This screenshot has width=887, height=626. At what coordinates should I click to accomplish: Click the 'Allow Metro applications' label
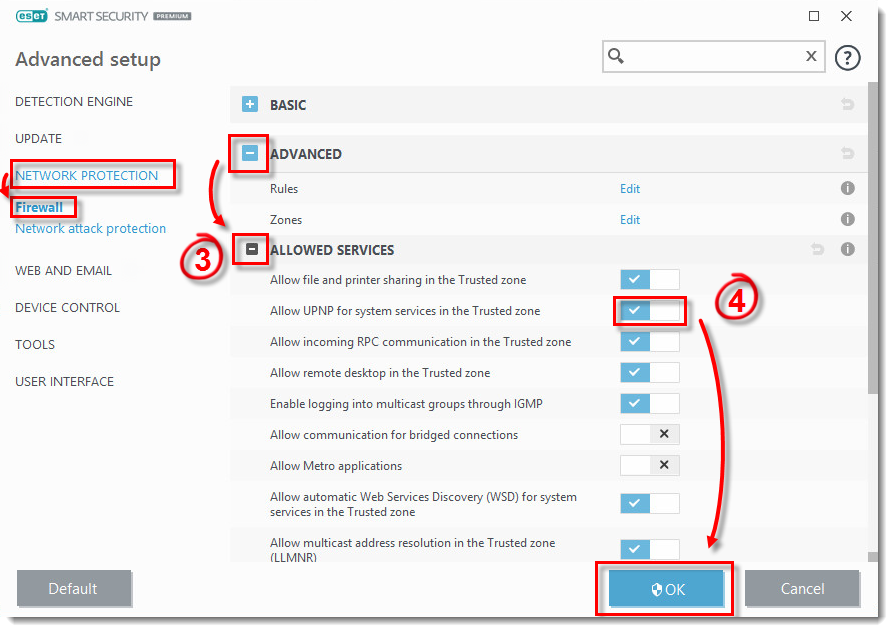[x=336, y=466]
